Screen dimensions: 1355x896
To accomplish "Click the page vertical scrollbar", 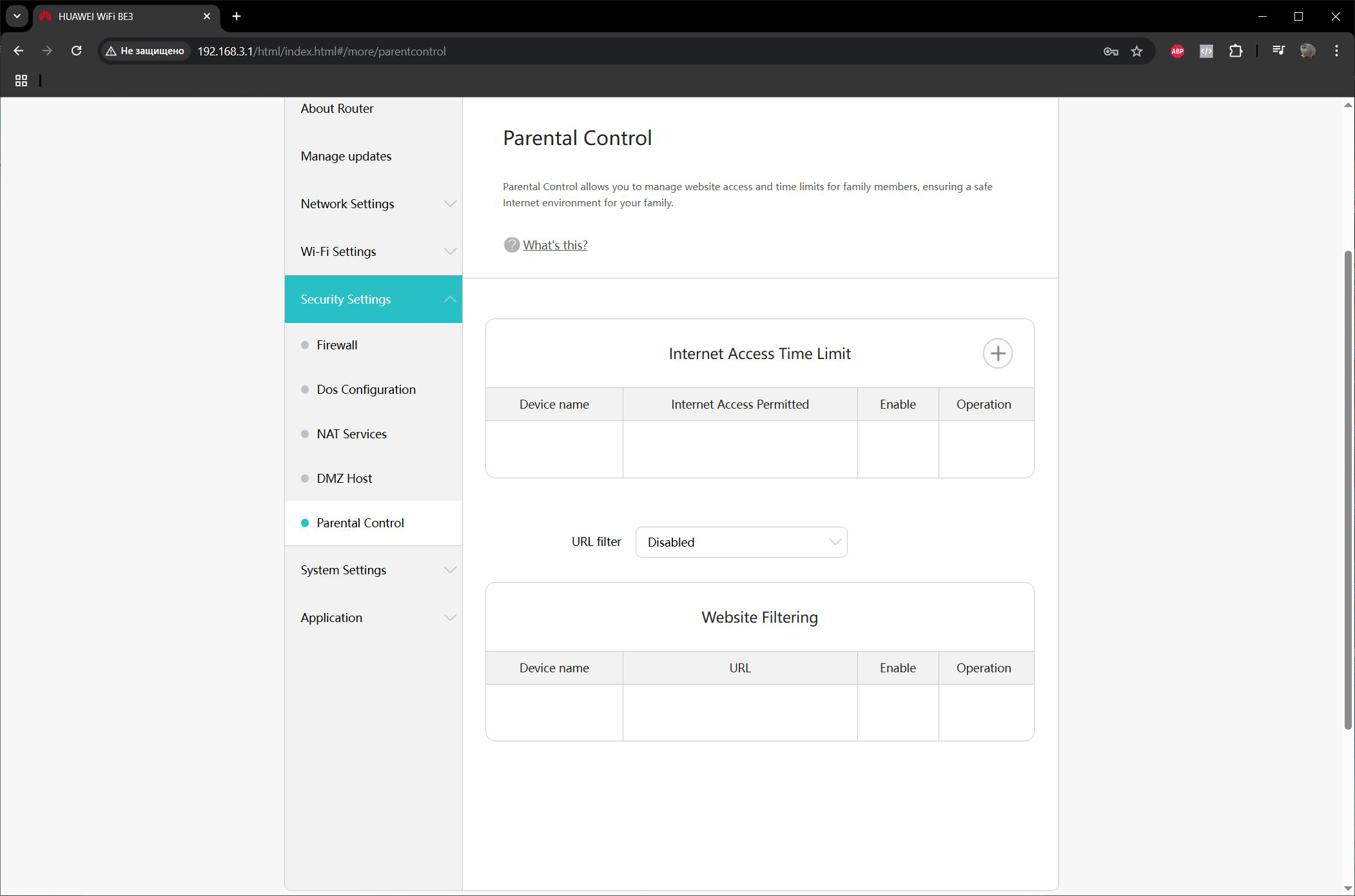I will click(x=1348, y=490).
